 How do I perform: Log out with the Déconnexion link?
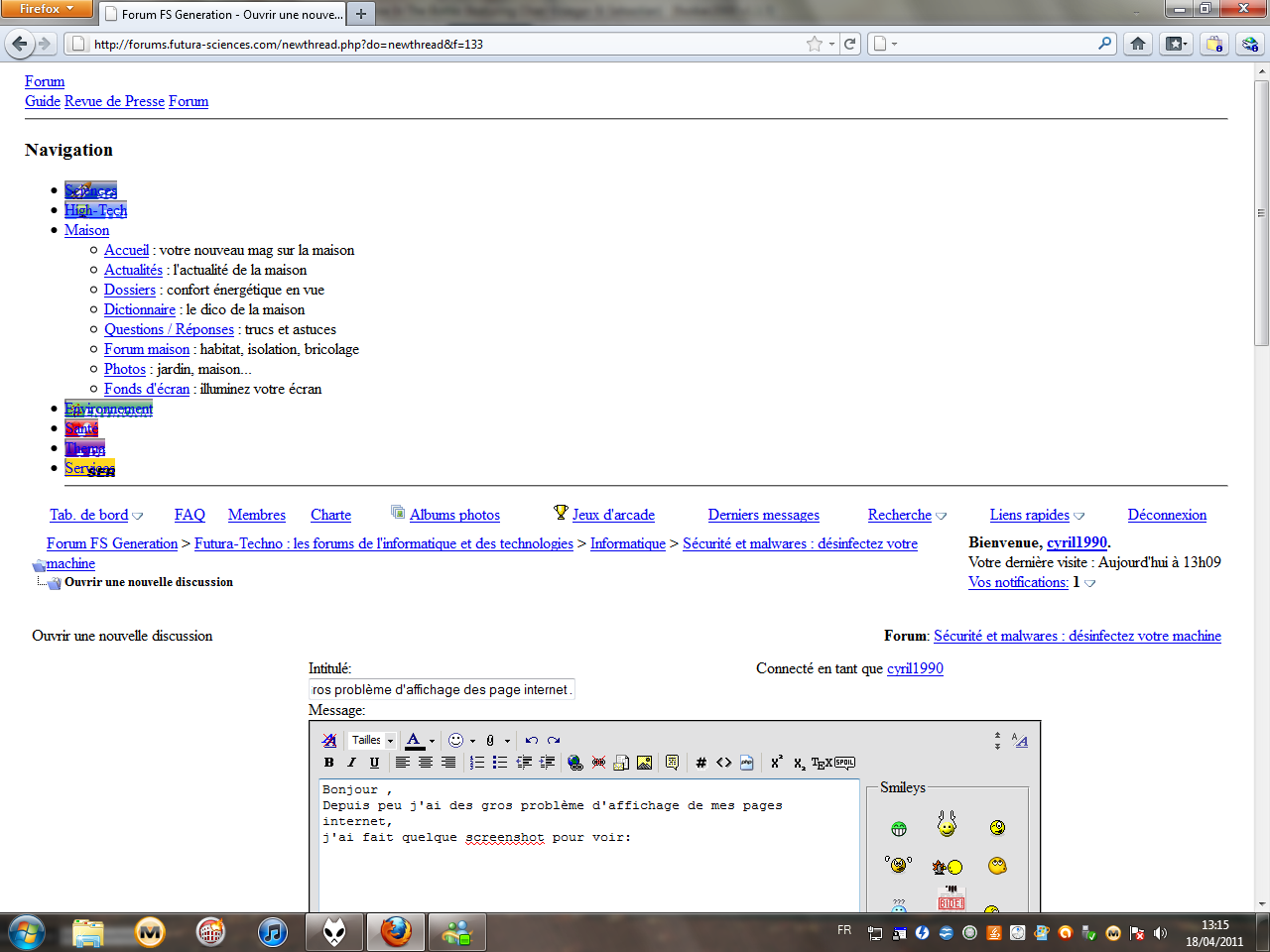pos(1167,515)
